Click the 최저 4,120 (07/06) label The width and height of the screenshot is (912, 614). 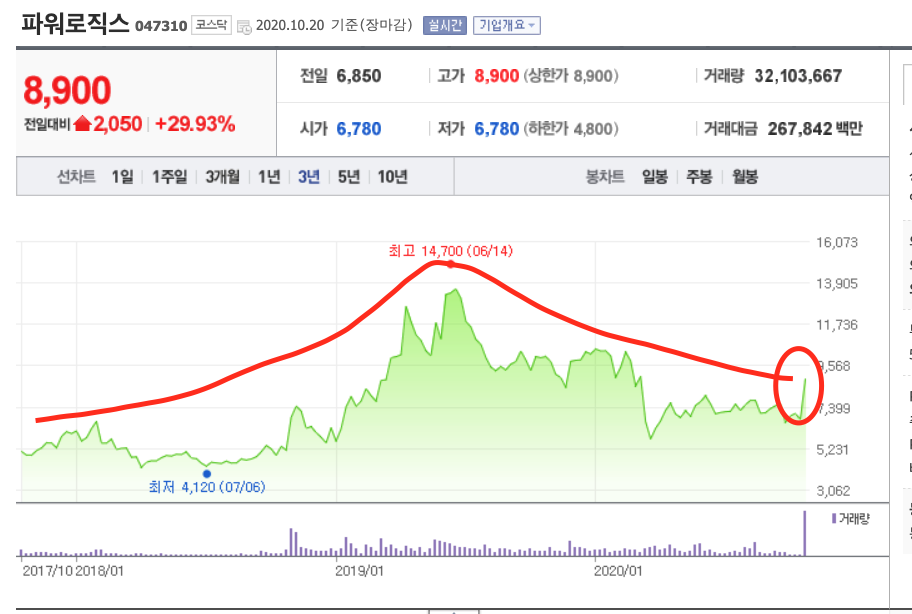(x=207, y=487)
